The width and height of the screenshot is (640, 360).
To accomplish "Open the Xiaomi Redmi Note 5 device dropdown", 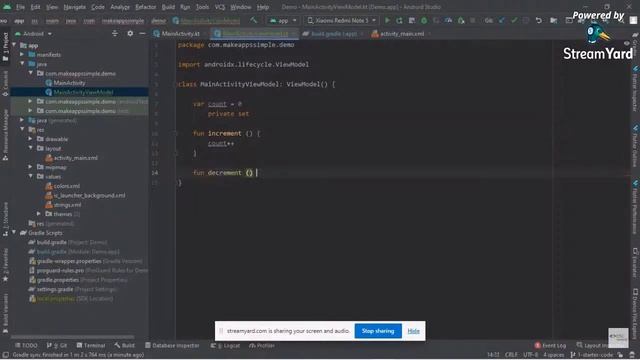I will tap(341, 20).
